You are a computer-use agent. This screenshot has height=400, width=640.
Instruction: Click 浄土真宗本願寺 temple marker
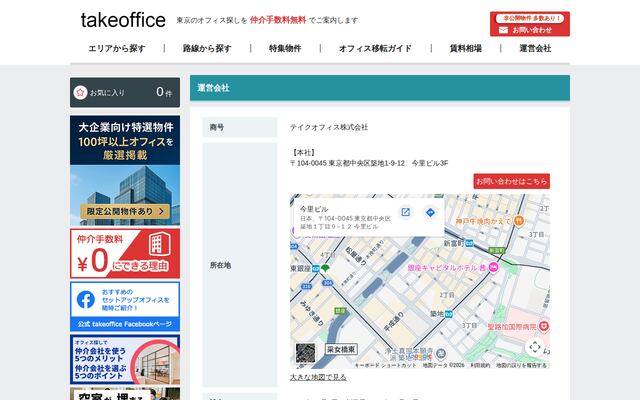(441, 353)
